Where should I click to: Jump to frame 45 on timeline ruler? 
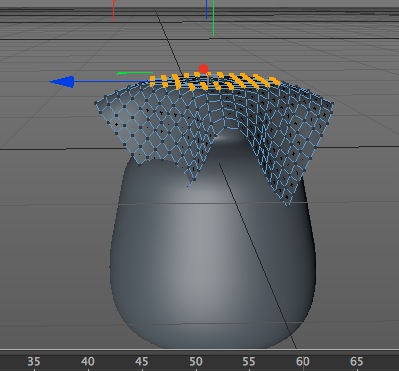pos(142,361)
